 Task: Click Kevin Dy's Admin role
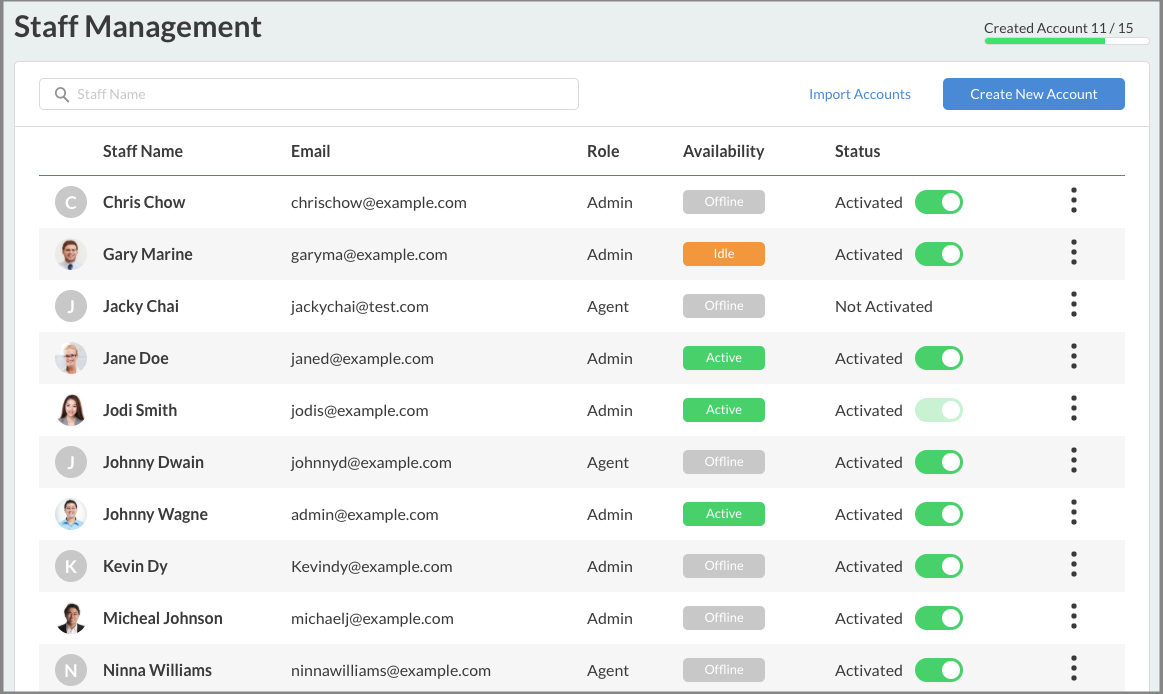610,566
